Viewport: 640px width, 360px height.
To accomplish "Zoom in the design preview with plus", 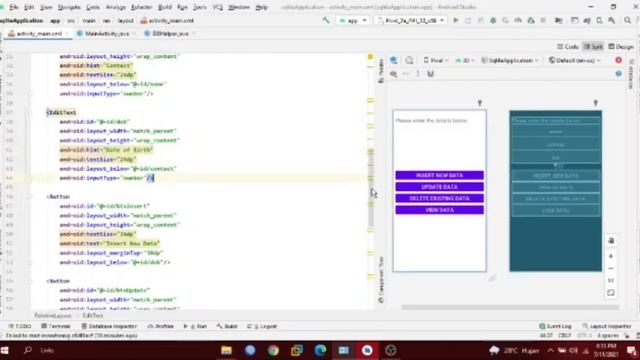I will tap(611, 256).
